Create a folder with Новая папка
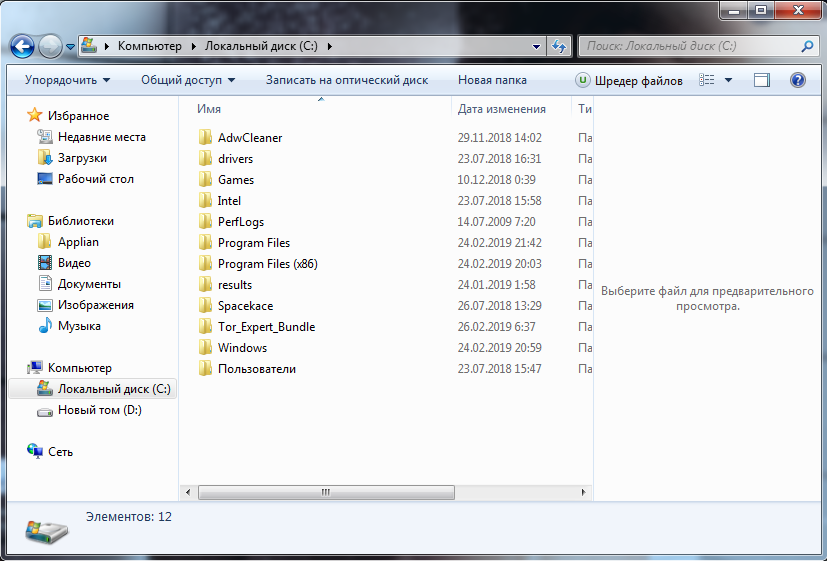This screenshot has width=827, height=561. (x=491, y=80)
